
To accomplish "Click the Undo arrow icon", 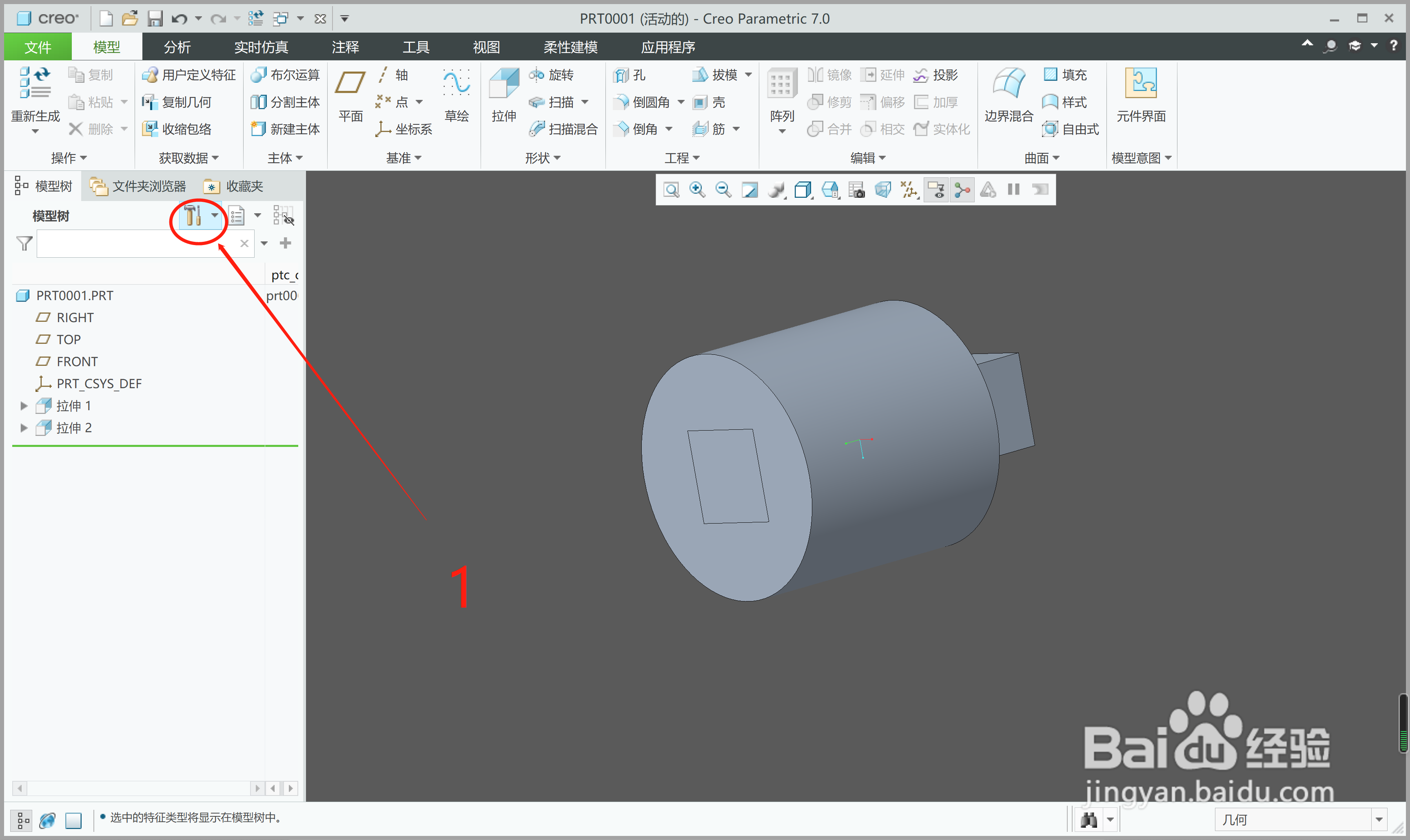I will pos(180,19).
